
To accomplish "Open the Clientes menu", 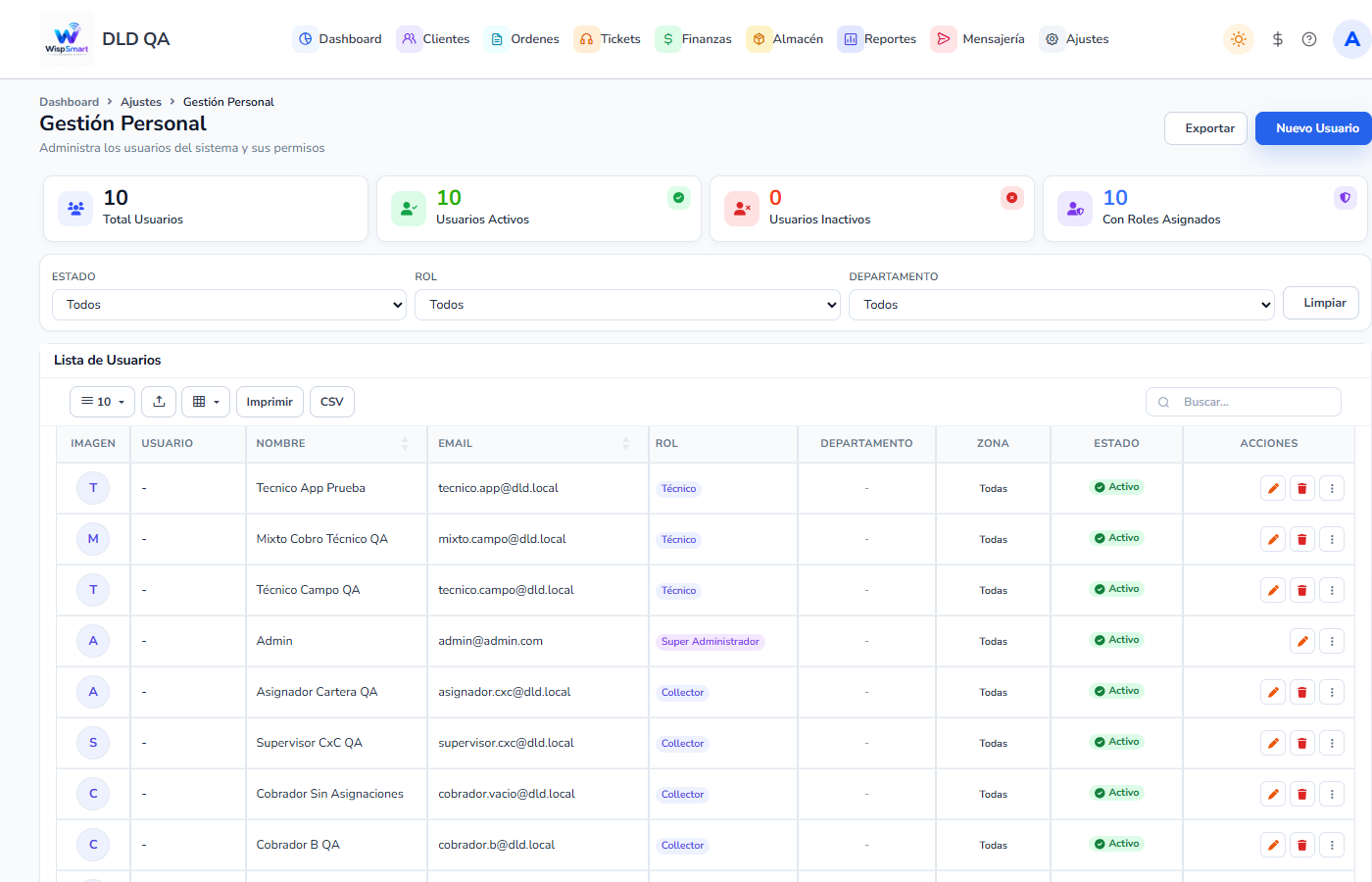I will tap(435, 39).
